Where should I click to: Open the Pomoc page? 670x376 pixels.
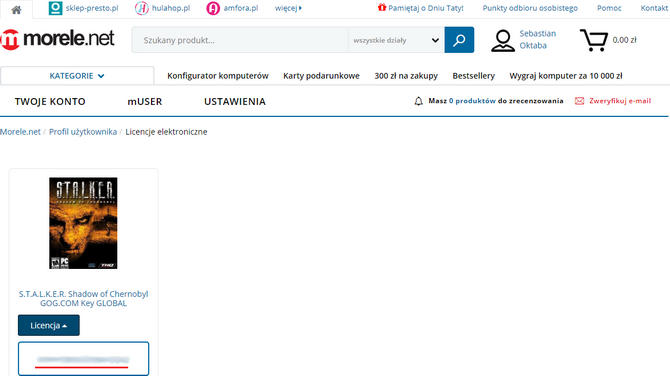pos(609,8)
